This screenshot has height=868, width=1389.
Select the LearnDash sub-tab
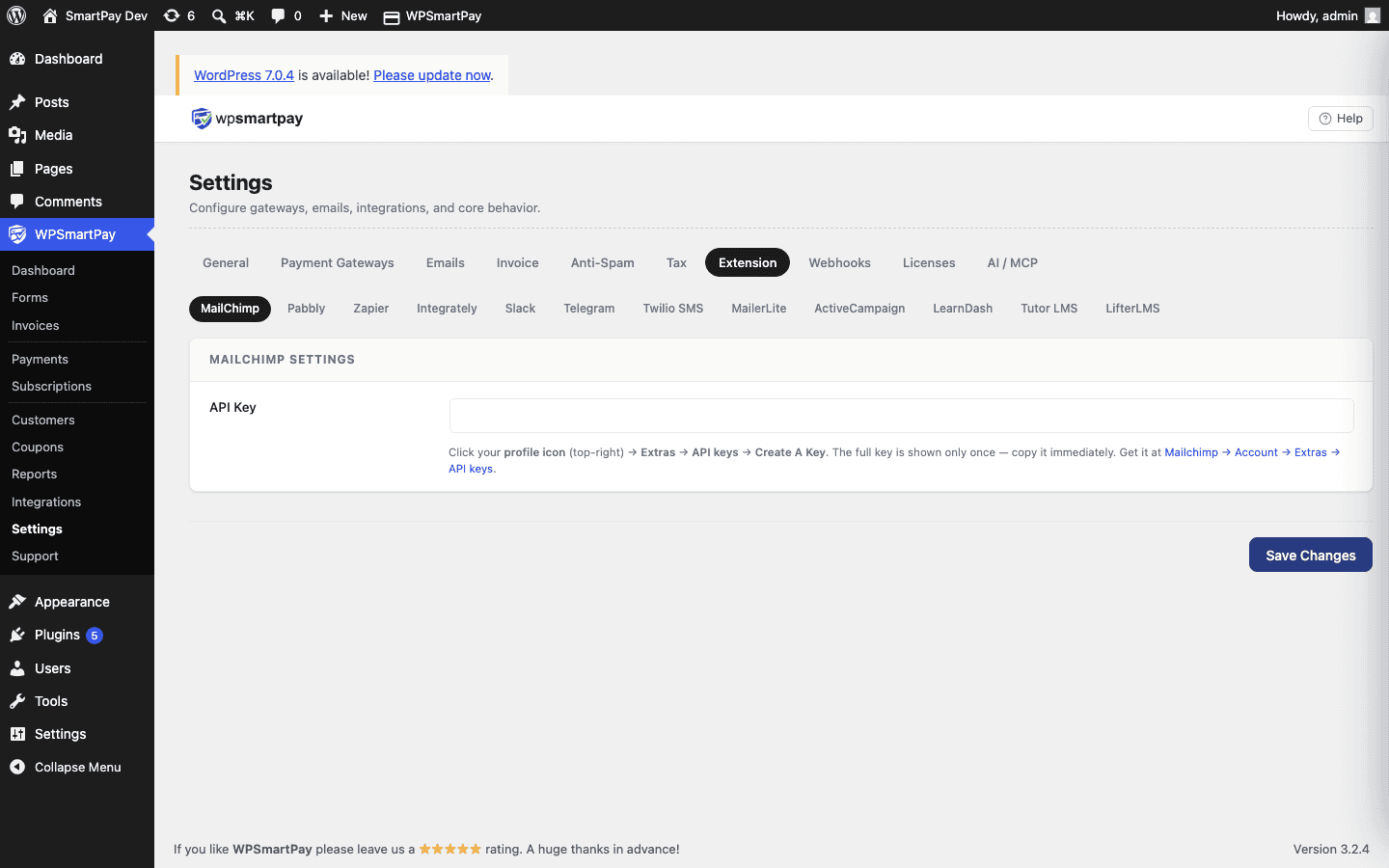[x=963, y=309]
